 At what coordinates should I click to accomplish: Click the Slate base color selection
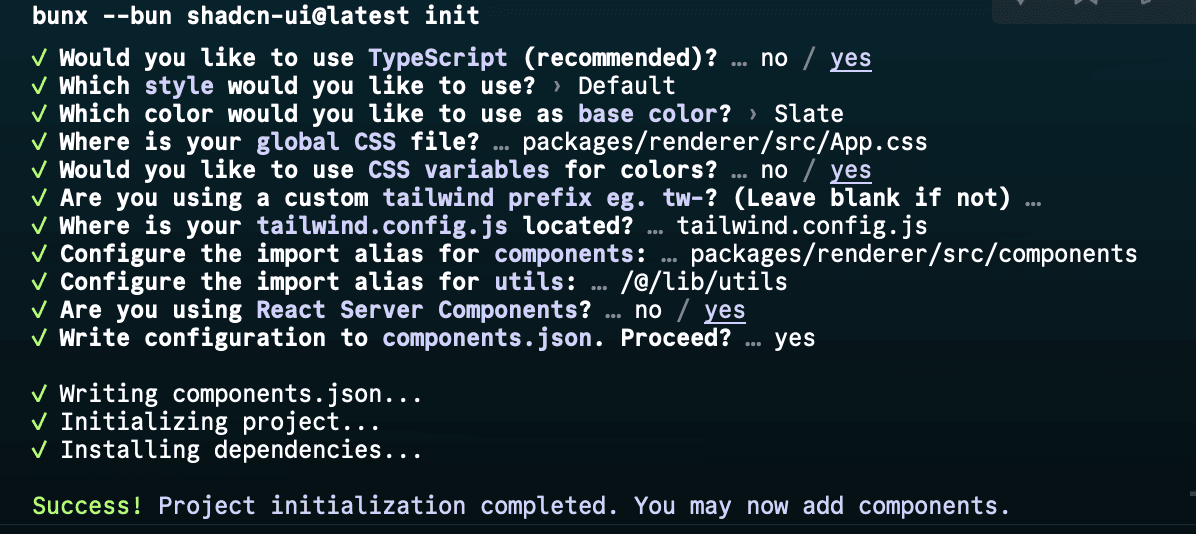tap(809, 114)
